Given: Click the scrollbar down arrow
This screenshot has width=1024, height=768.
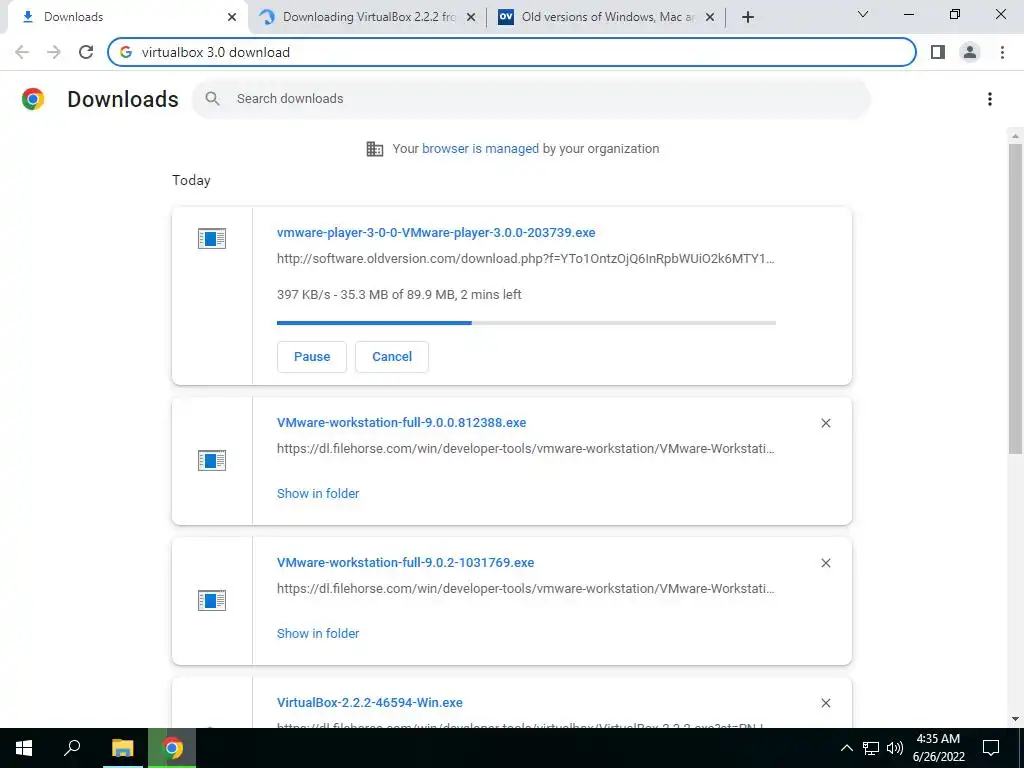Looking at the screenshot, I should pyautogui.click(x=1015, y=719).
